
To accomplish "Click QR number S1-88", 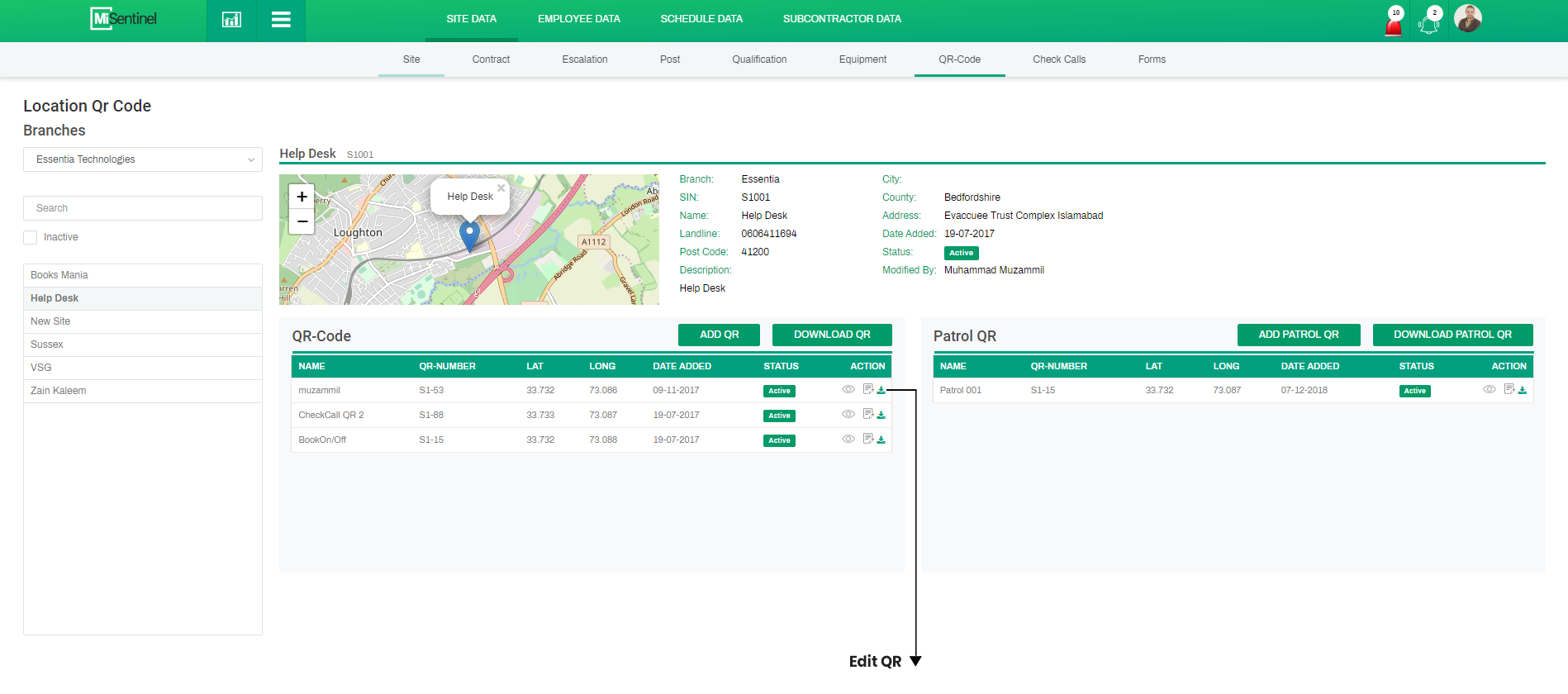I will [431, 415].
